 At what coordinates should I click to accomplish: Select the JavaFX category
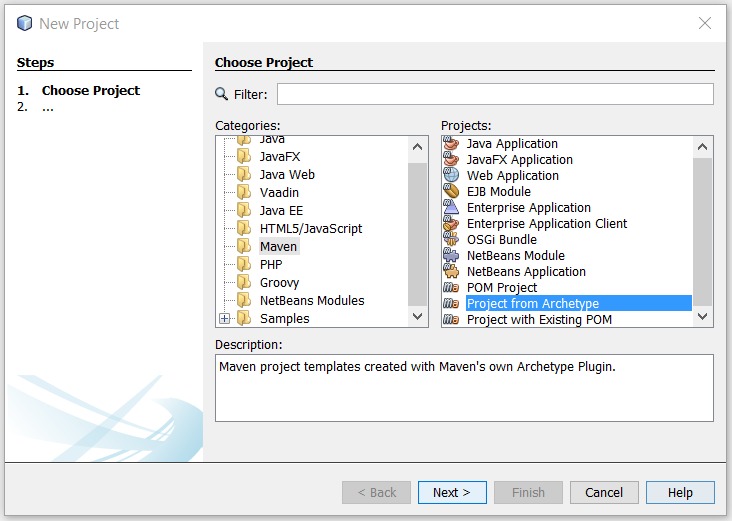point(280,156)
